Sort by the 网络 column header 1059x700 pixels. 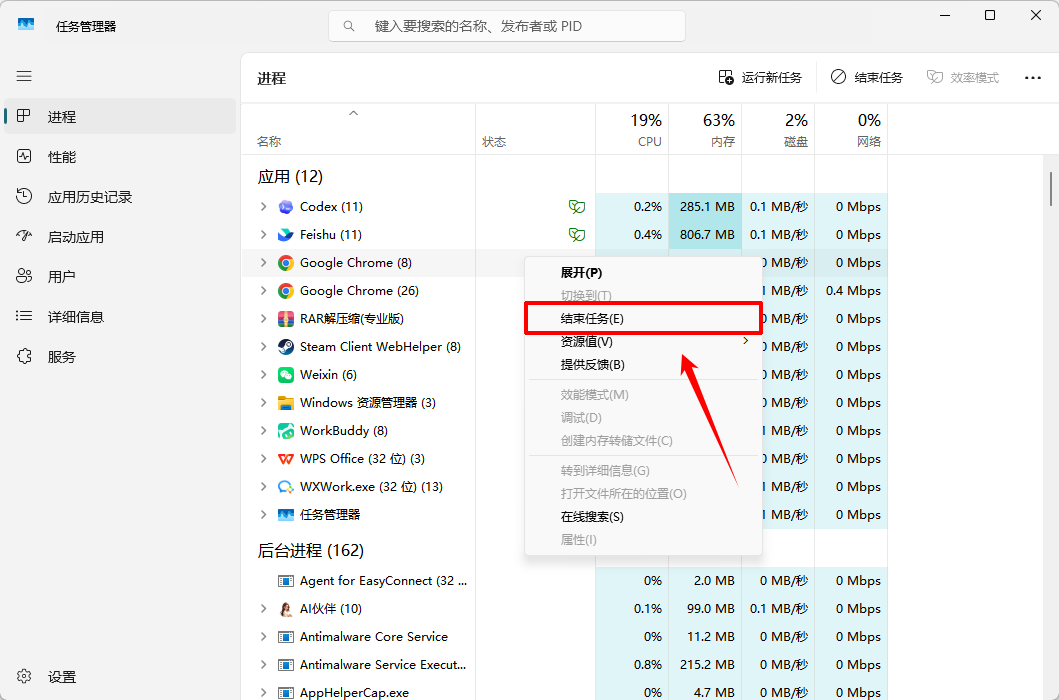(x=851, y=130)
